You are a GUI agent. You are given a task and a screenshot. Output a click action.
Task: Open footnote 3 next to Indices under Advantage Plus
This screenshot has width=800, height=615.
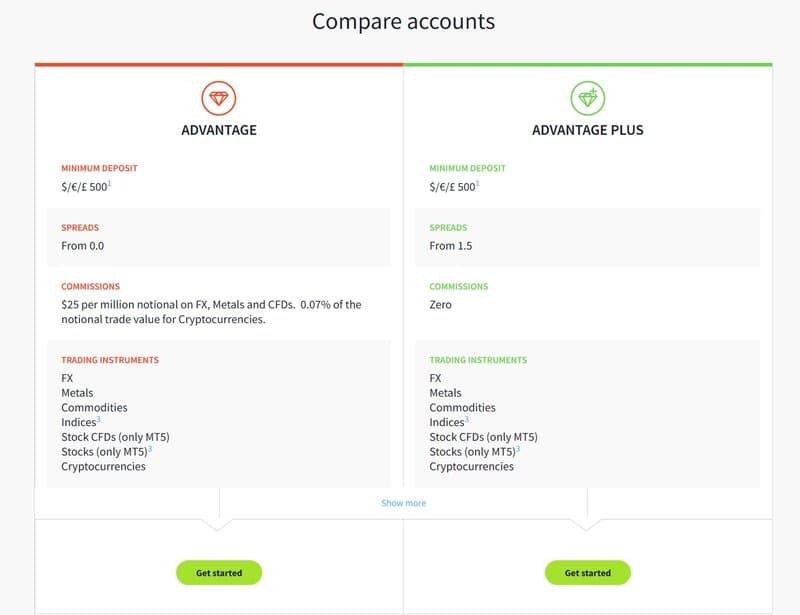click(x=466, y=419)
